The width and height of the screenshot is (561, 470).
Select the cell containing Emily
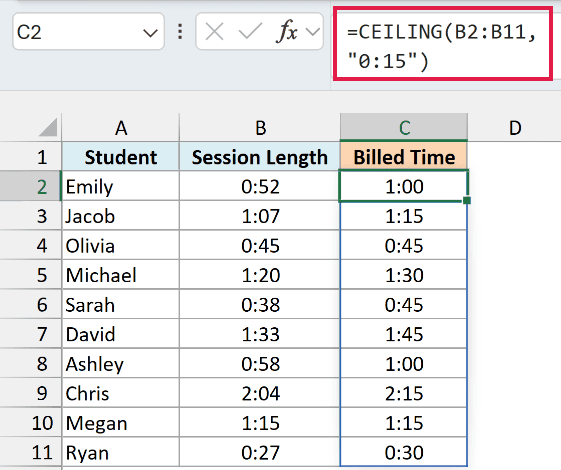[x=121, y=186]
